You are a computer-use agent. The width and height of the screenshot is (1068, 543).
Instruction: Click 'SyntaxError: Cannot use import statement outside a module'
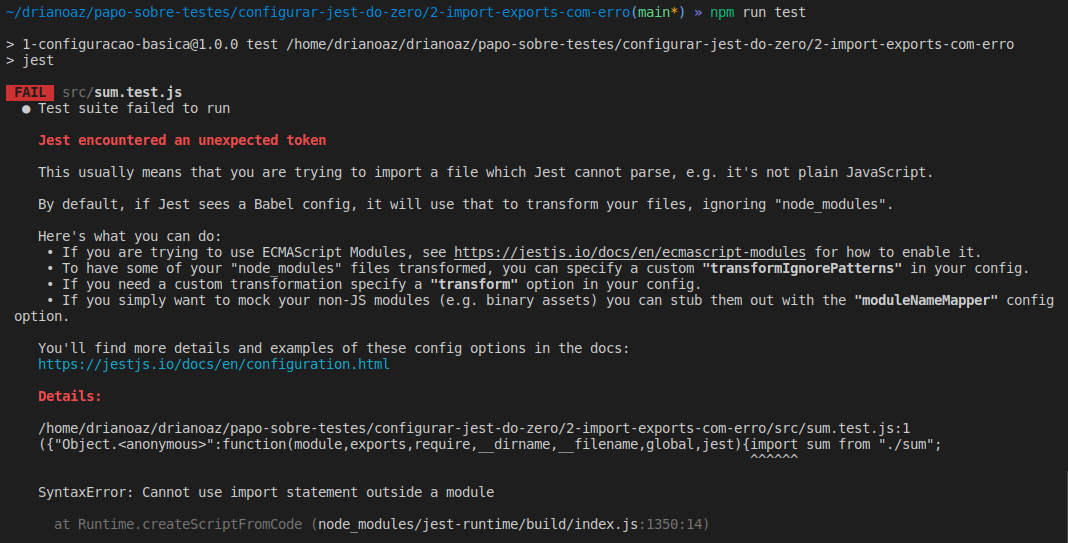coord(266,492)
